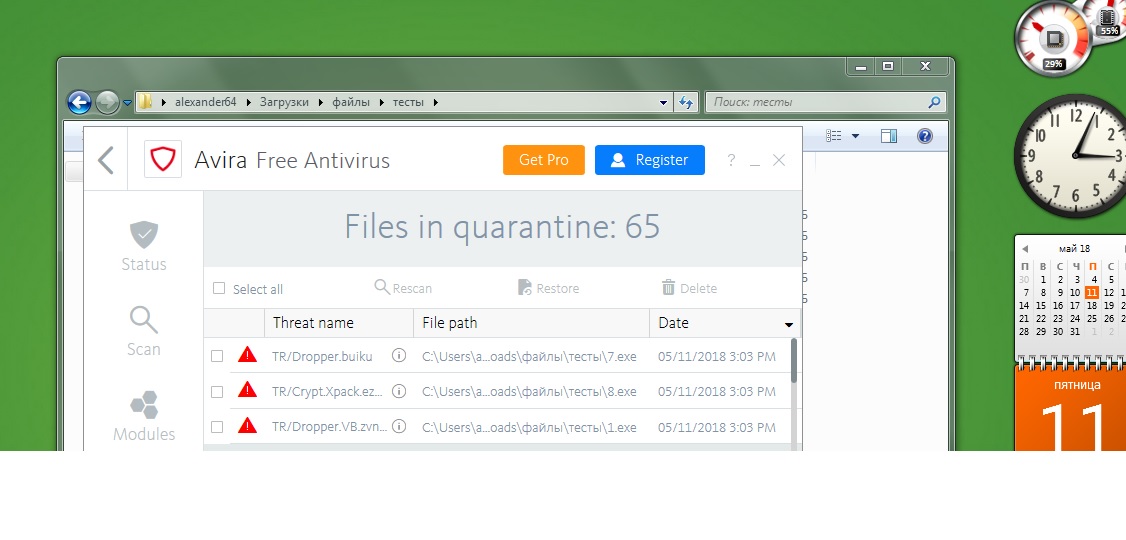Open view options dropdown arrow in Explorer
This screenshot has width=1126, height=540.
coord(855,136)
